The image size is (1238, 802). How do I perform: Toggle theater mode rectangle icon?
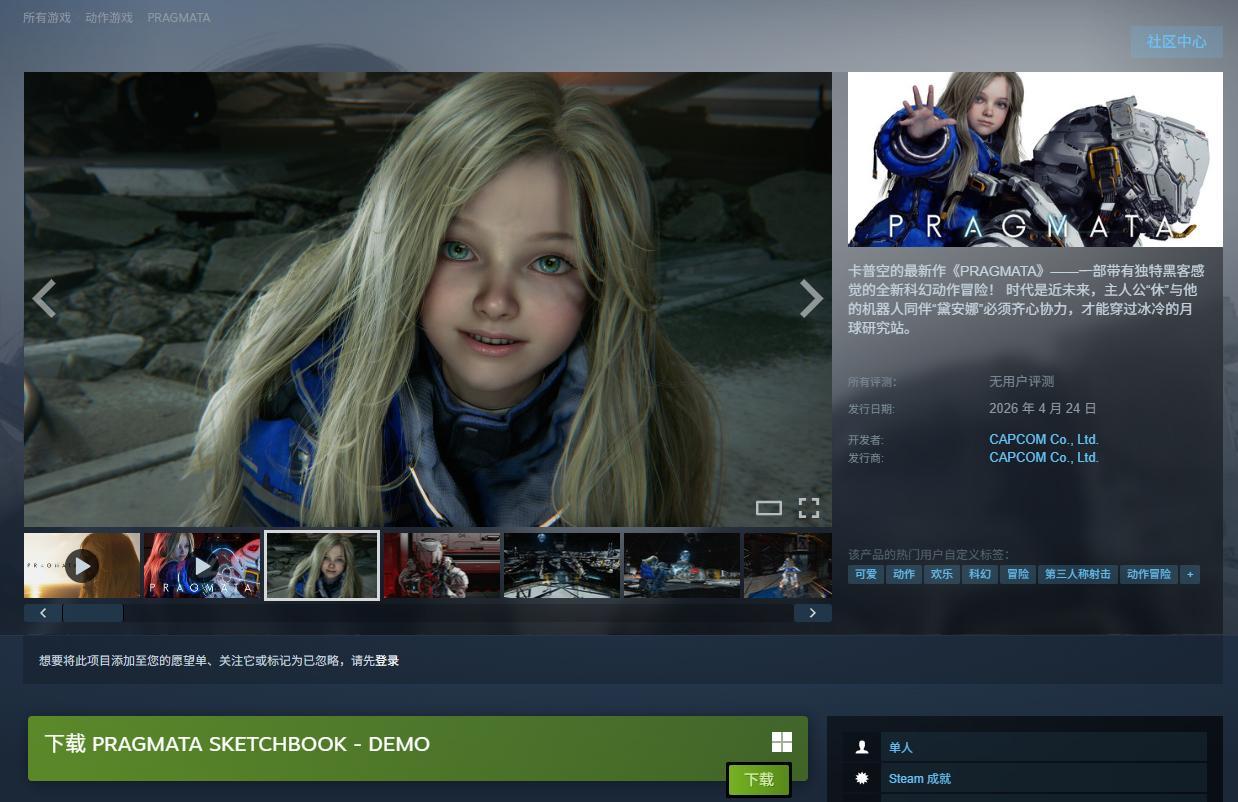(x=768, y=508)
